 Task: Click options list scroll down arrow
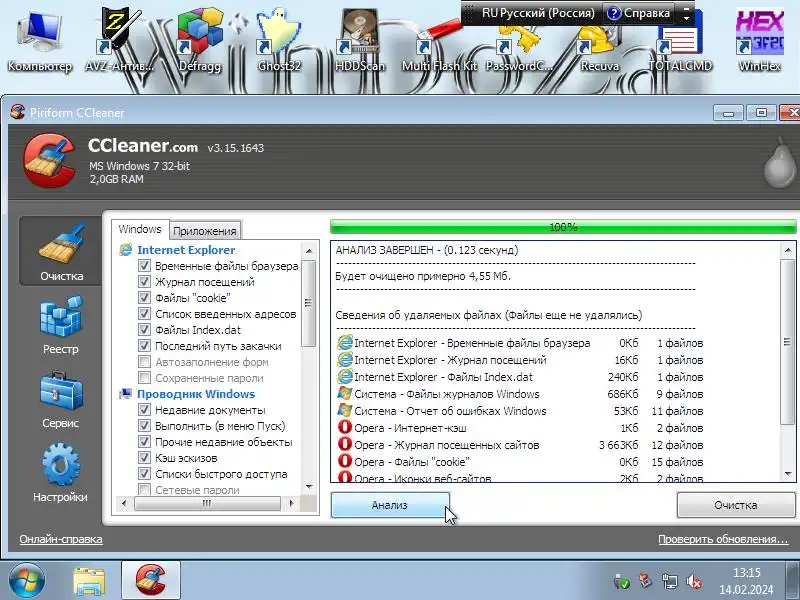[309, 487]
